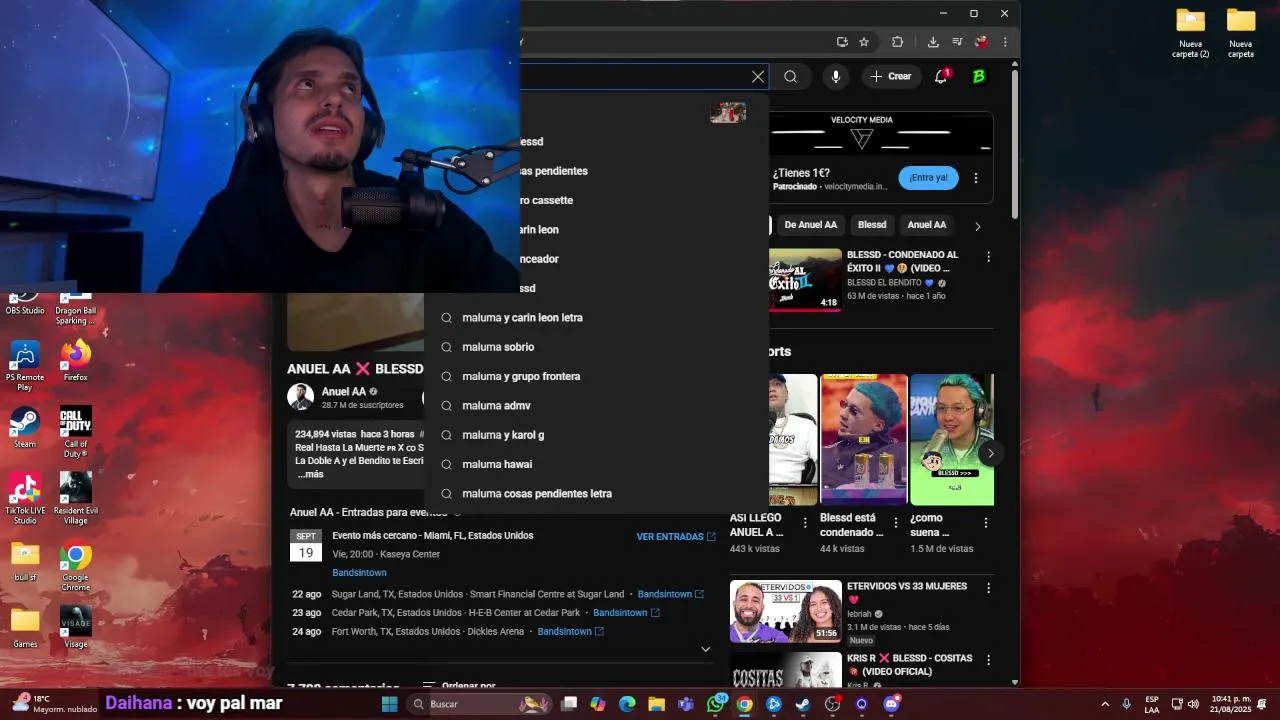Select De Anuel AA filter chip

(x=810, y=225)
